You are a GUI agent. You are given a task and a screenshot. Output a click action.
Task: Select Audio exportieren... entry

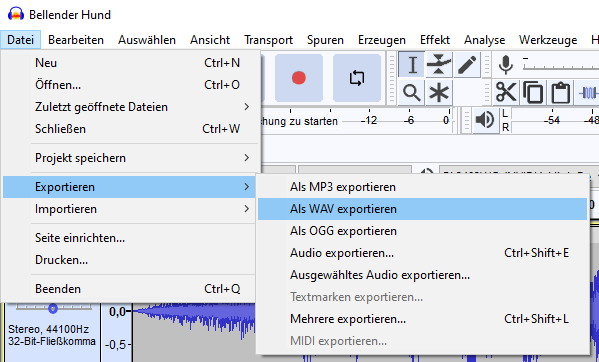422,253
